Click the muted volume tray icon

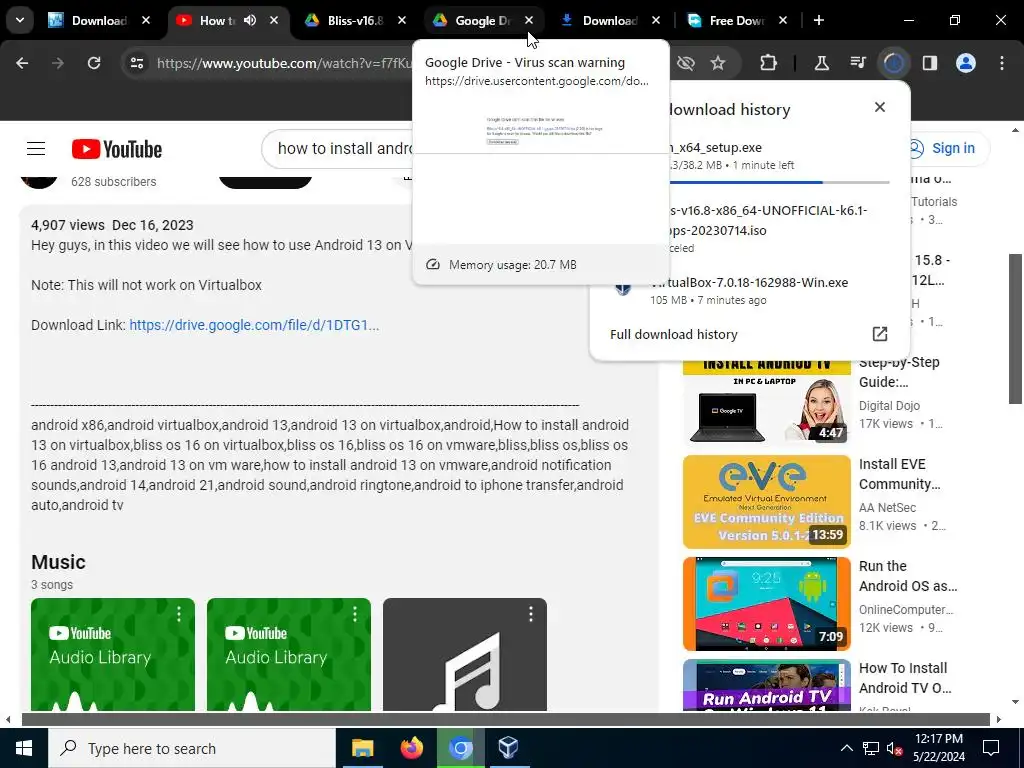point(894,748)
